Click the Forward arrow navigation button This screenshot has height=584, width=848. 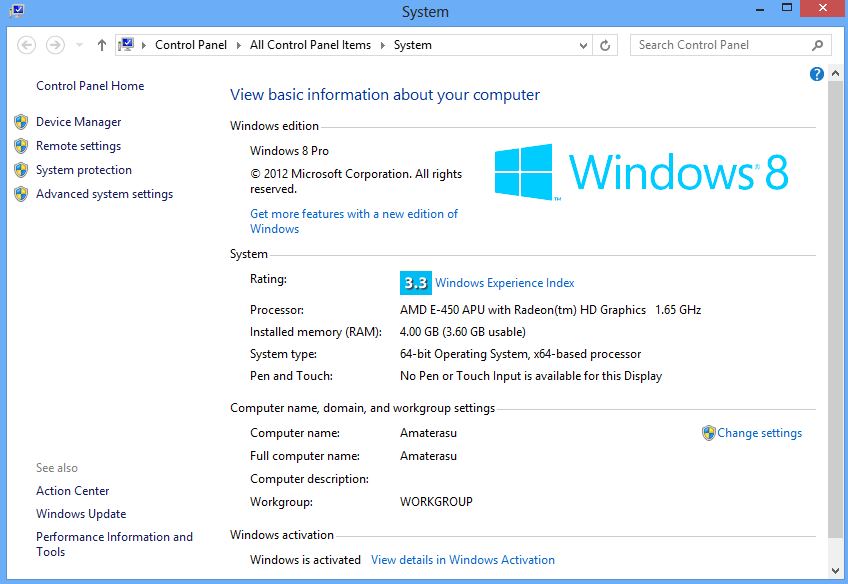point(55,45)
